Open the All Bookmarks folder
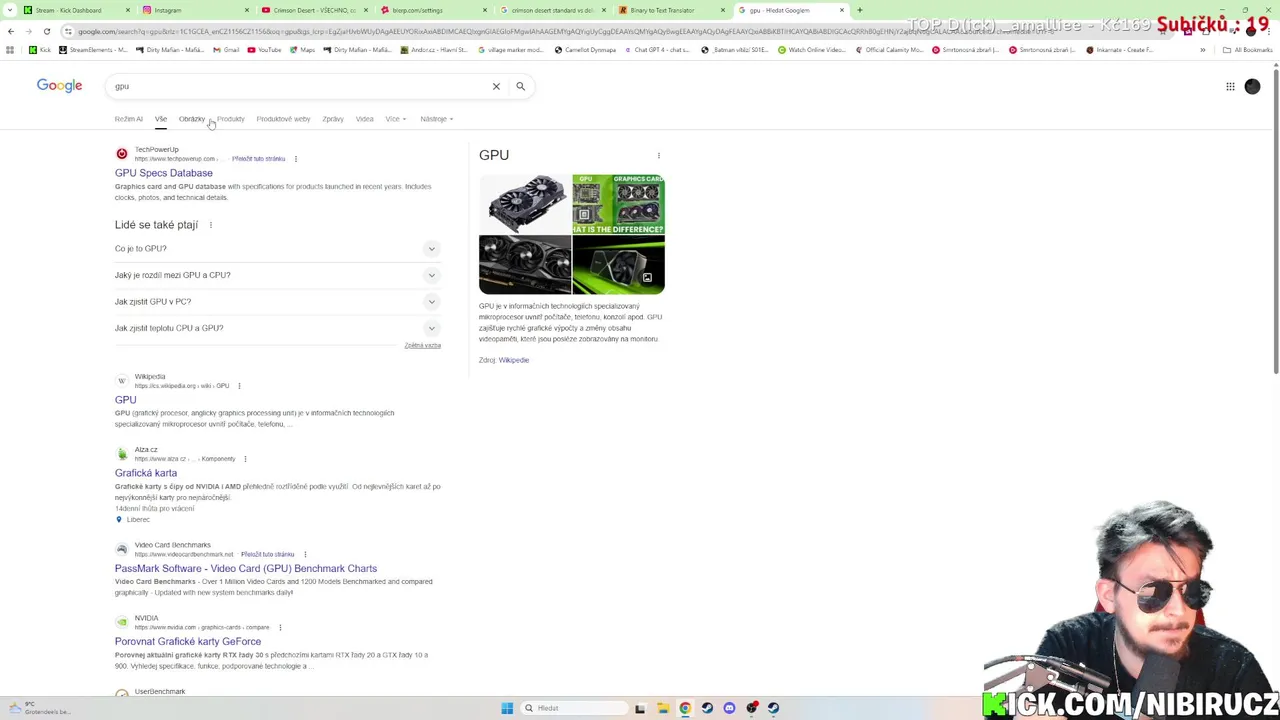This screenshot has height=720, width=1280. tap(1247, 50)
